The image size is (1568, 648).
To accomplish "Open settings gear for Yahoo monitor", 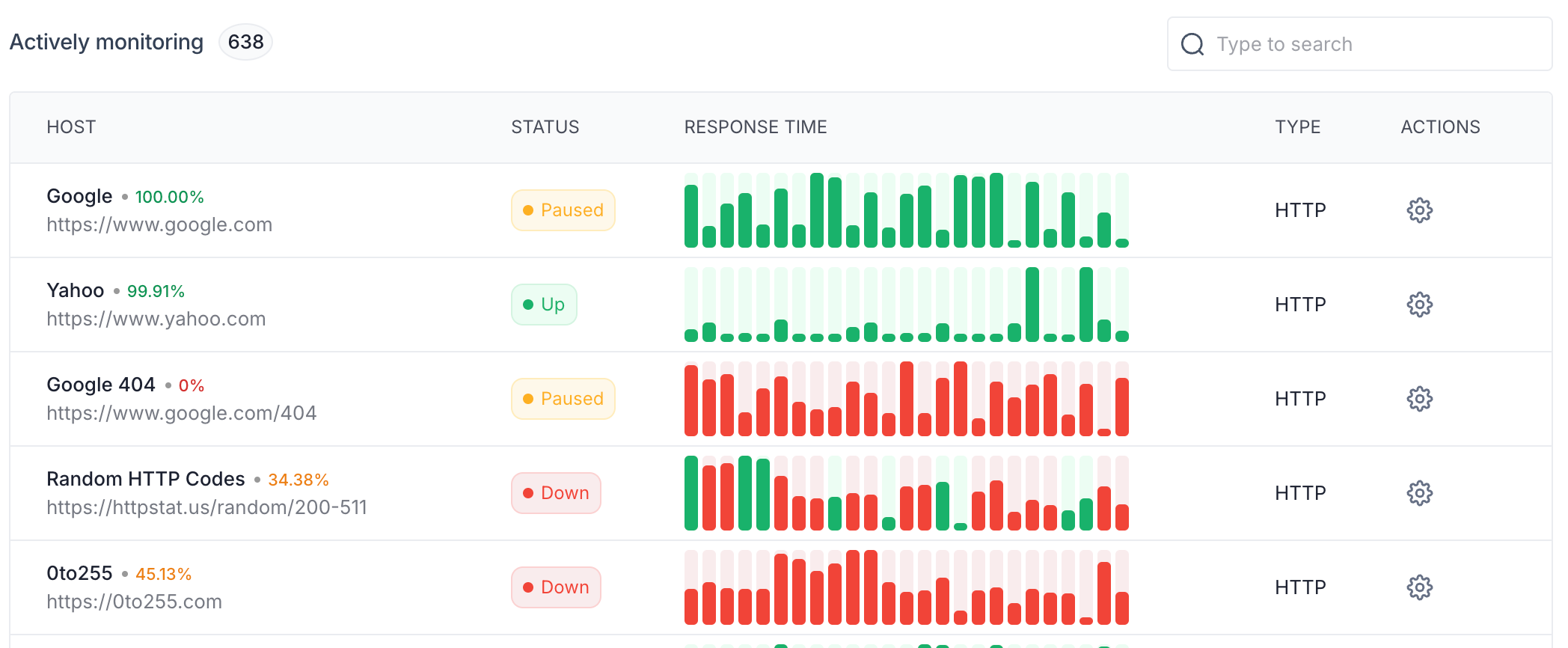I will pyautogui.click(x=1419, y=305).
